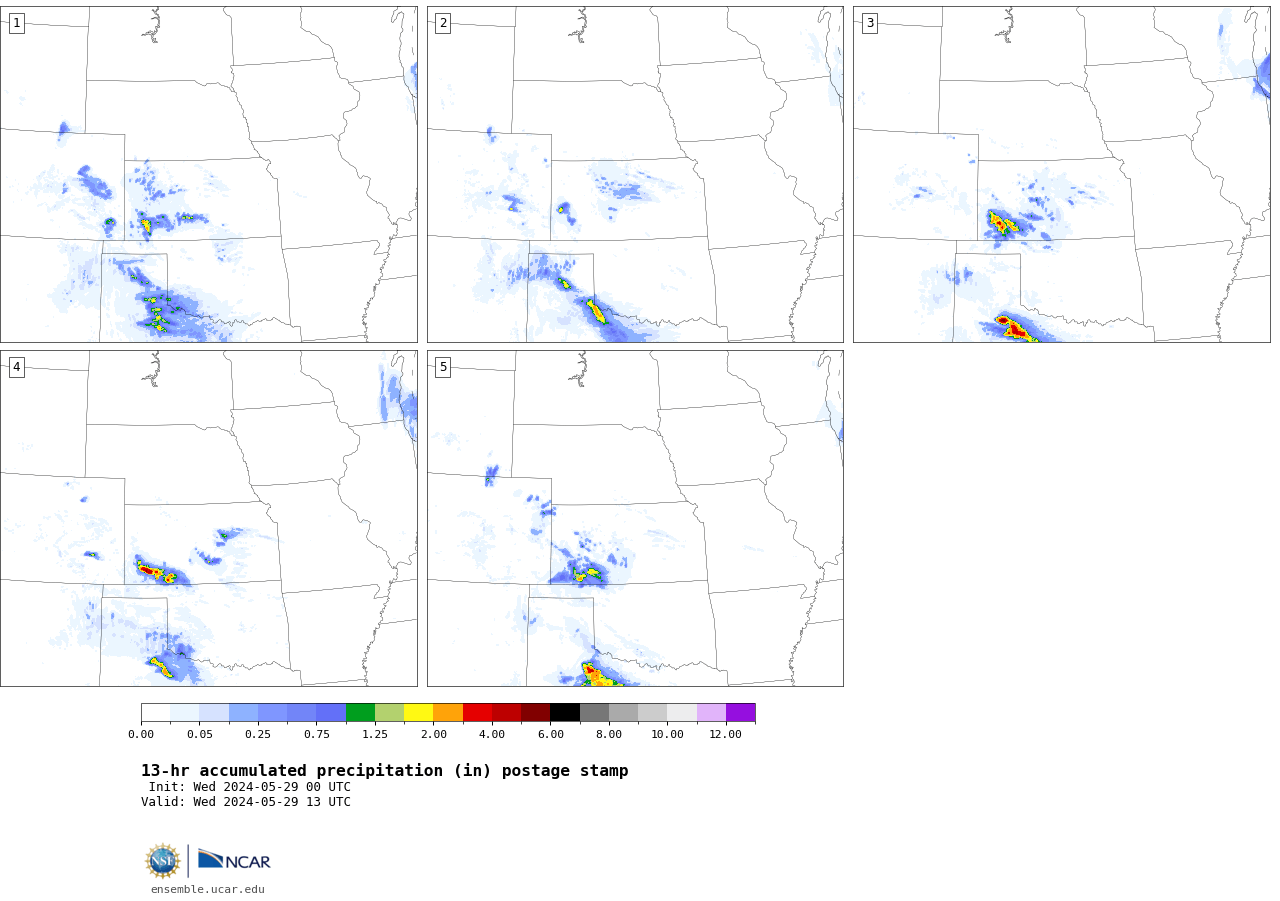The height and width of the screenshot is (901, 1280).
Task: Pick the bright purple colorbar swatch
Action: coord(741,713)
